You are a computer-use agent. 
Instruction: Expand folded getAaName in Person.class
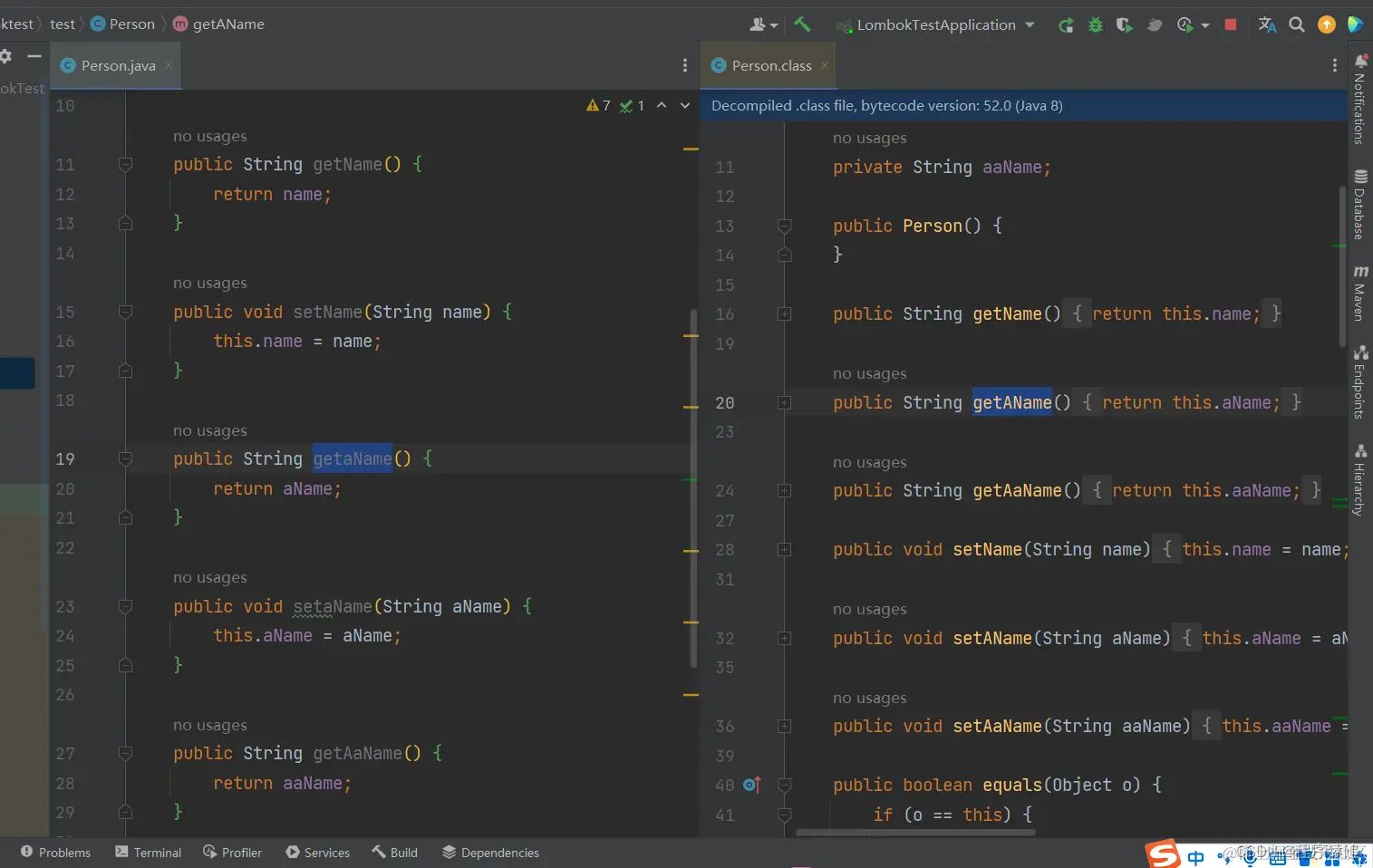pos(785,491)
